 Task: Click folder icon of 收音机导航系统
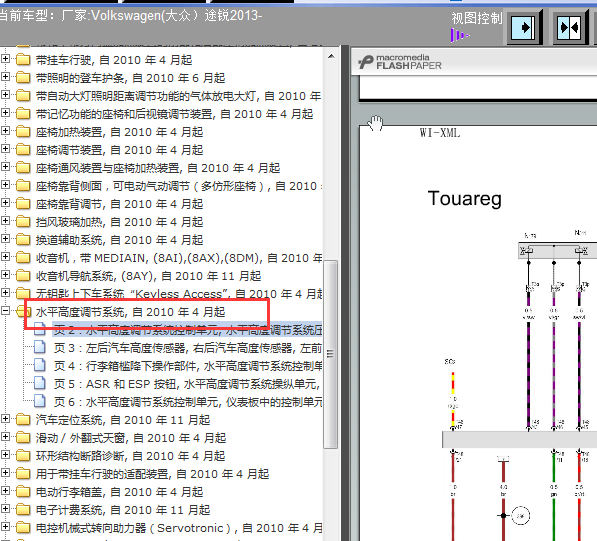click(23, 275)
